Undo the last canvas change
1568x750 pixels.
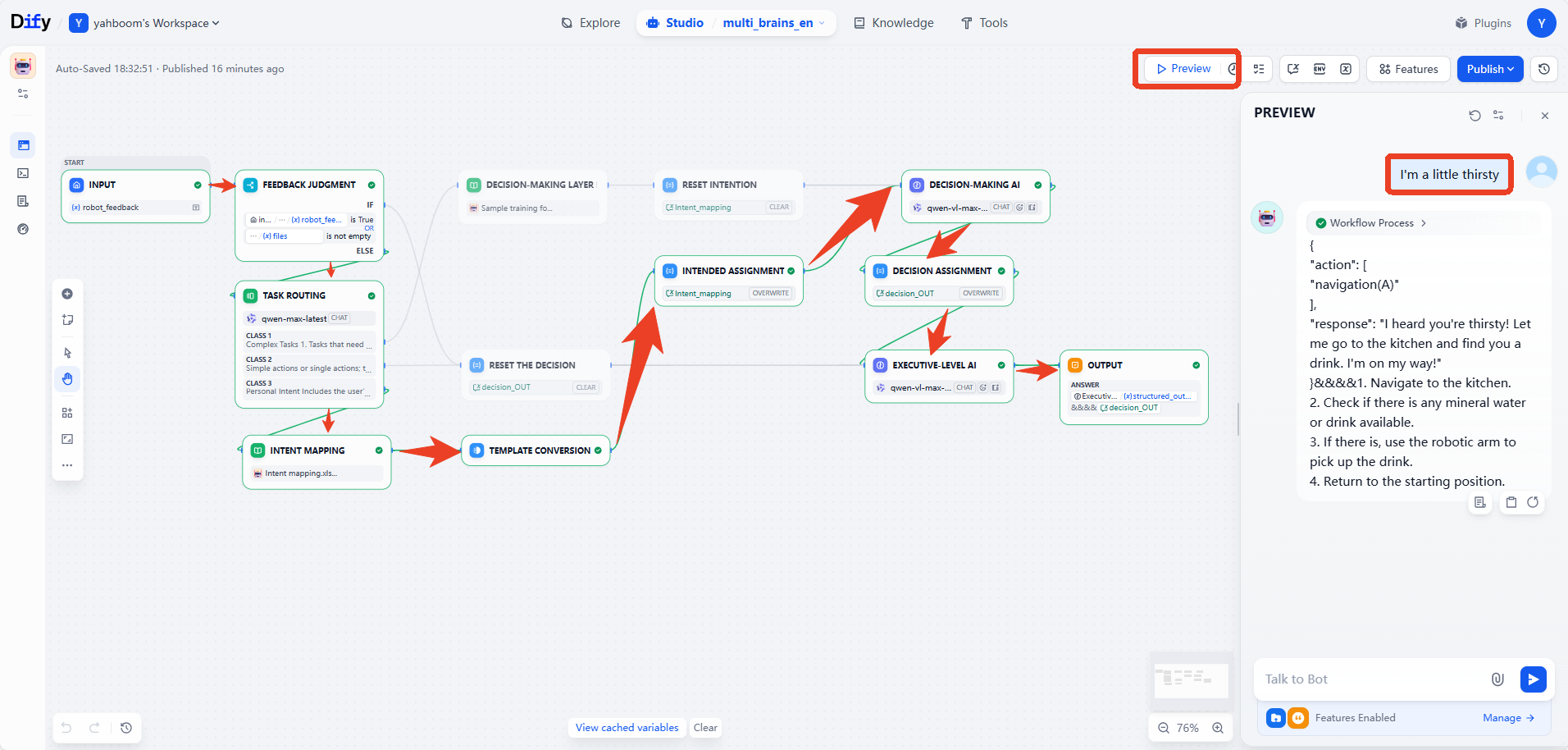coord(66,728)
